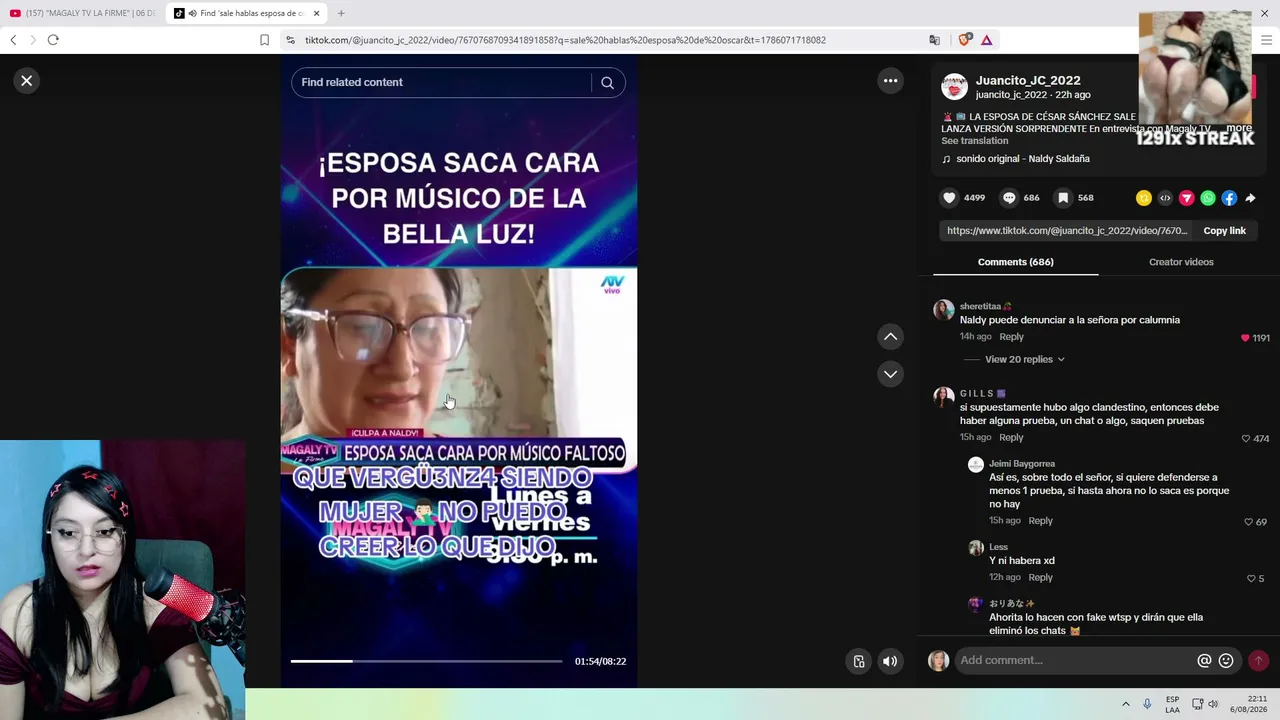Image resolution: width=1280 pixels, height=720 pixels.
Task: Like sheretitaa's comment
Action: pyautogui.click(x=1245, y=338)
